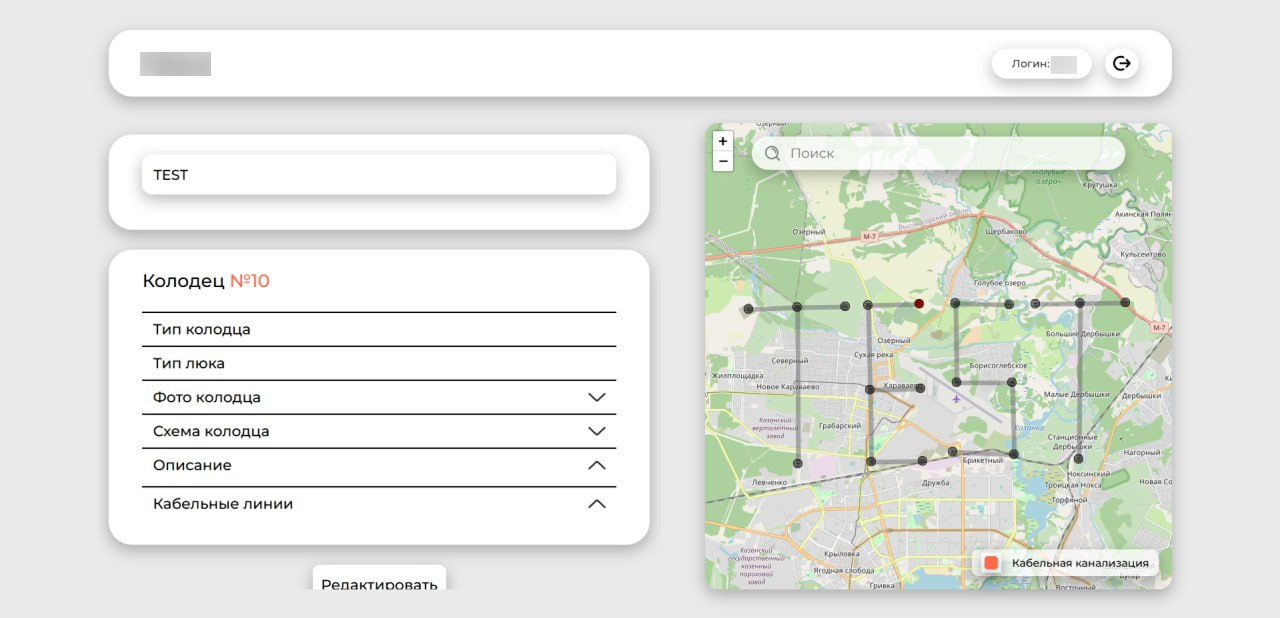Click the Кабельные линии row label
Image resolution: width=1280 pixels, height=618 pixels.
(x=223, y=504)
